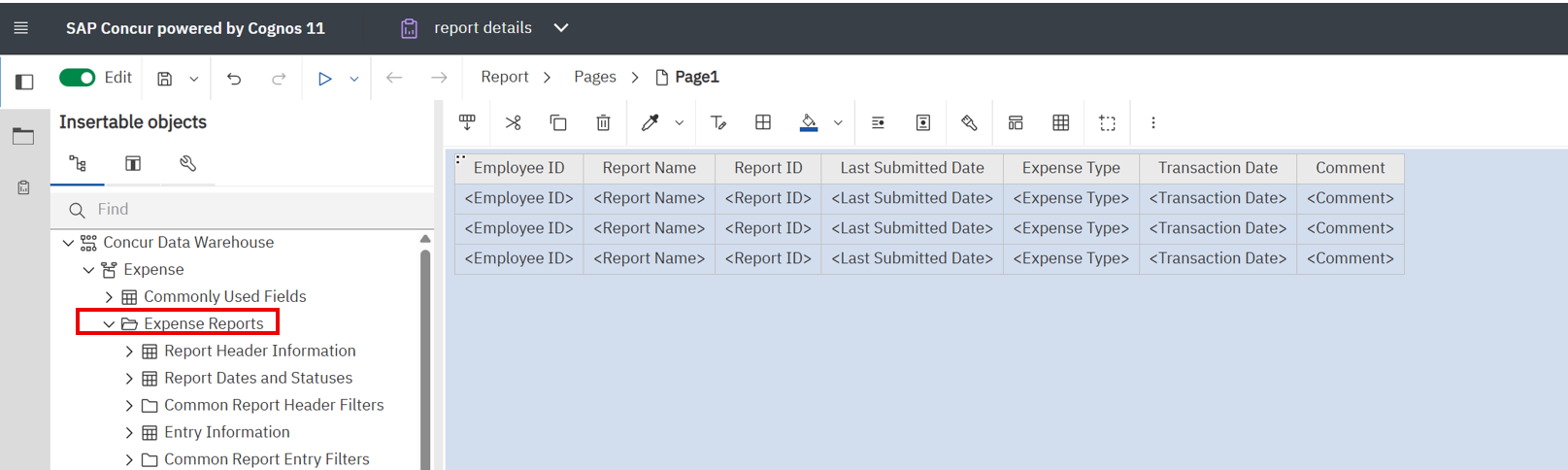Toggle the Edit mode switch

pyautogui.click(x=78, y=78)
